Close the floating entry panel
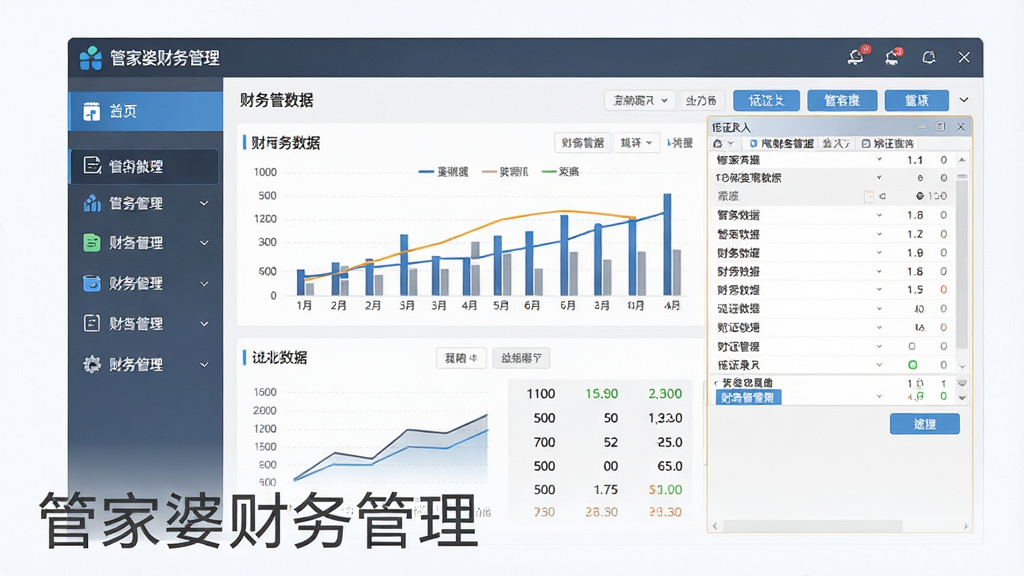Viewport: 1024px width, 576px height. point(961,127)
